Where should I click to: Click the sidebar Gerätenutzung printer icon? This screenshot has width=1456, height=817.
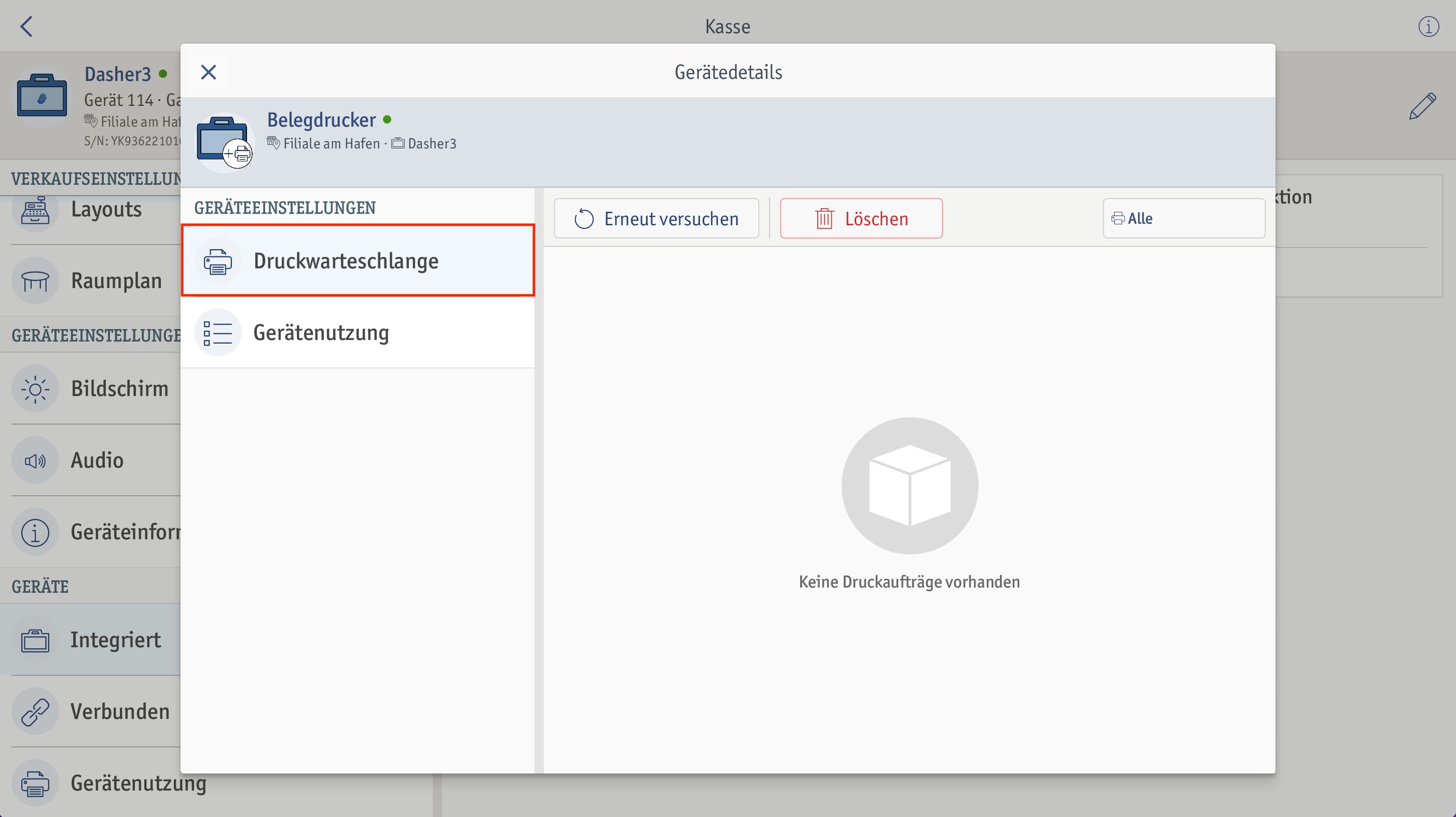pos(35,783)
